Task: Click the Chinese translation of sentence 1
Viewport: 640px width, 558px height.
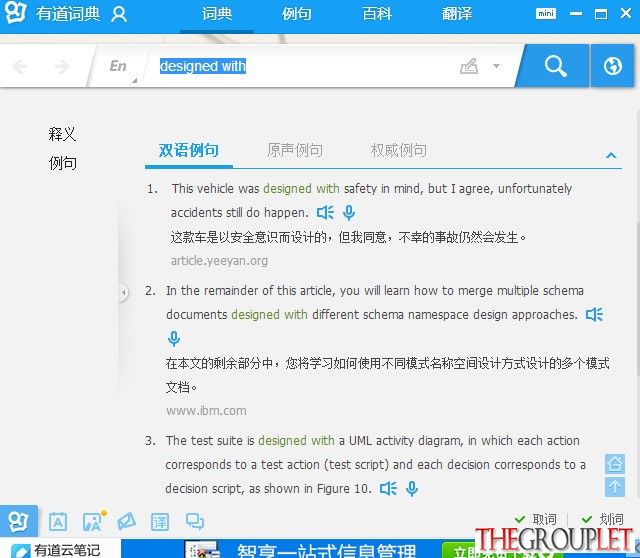Action: tap(348, 237)
